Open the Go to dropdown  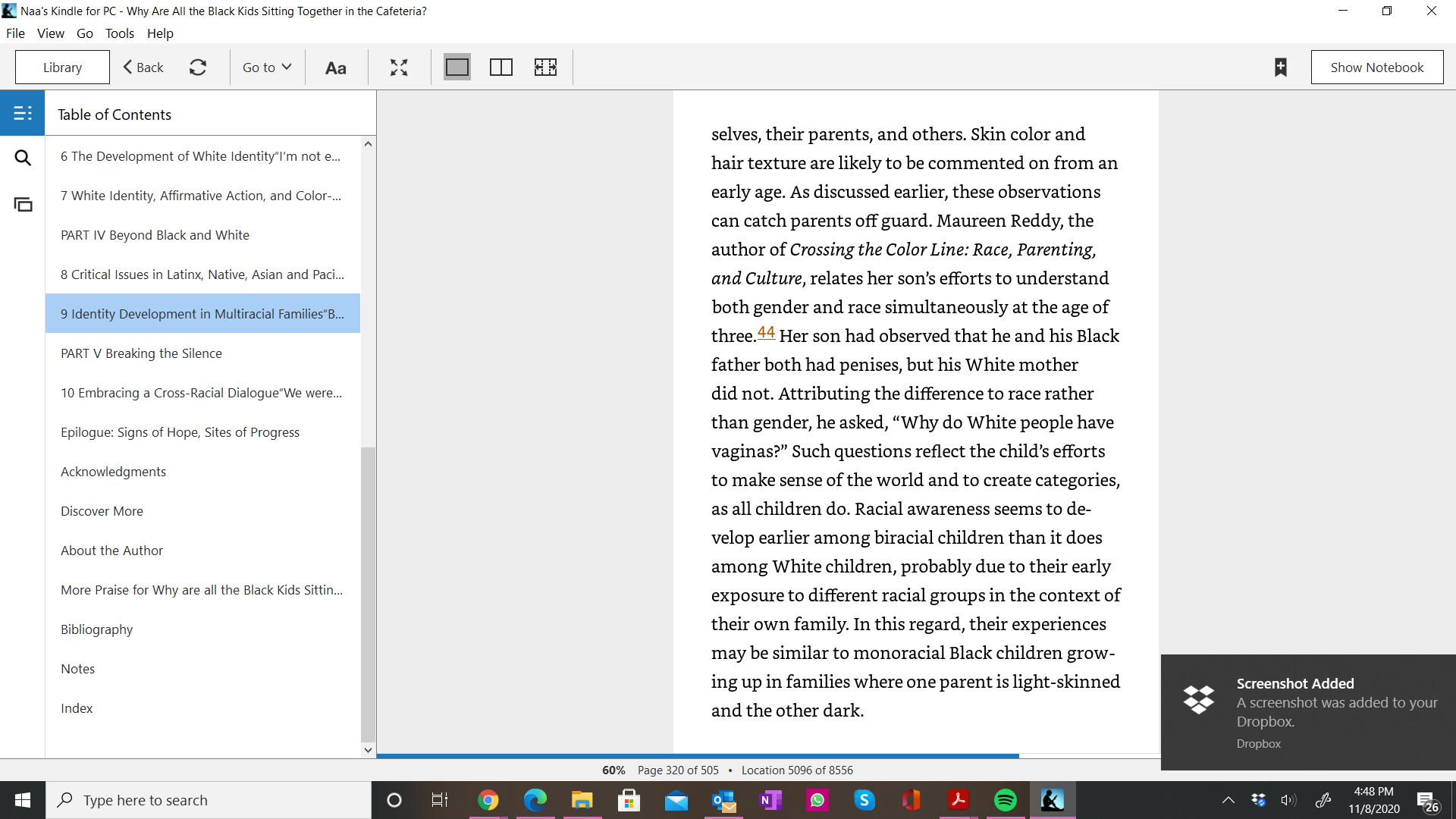tap(267, 67)
